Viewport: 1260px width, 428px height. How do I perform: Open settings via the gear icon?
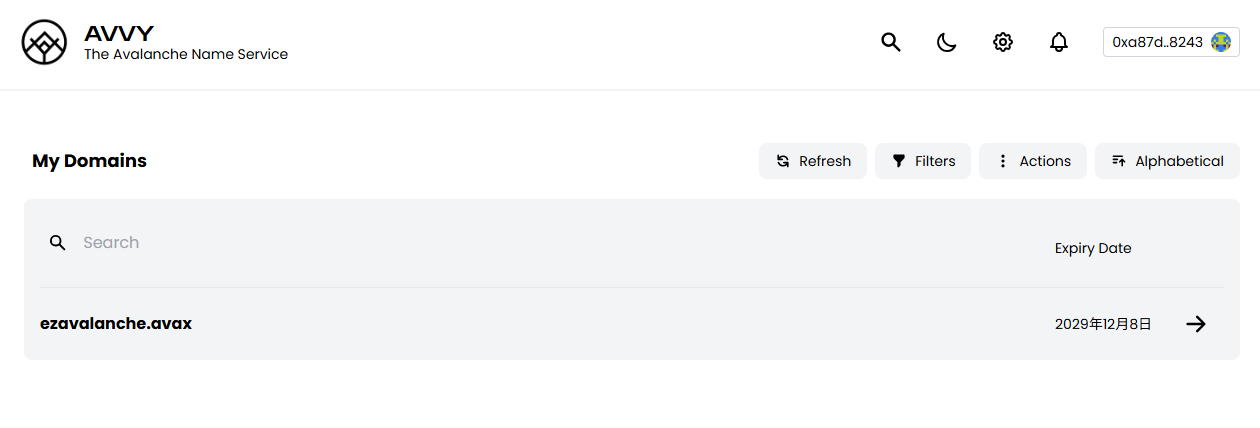[1003, 42]
